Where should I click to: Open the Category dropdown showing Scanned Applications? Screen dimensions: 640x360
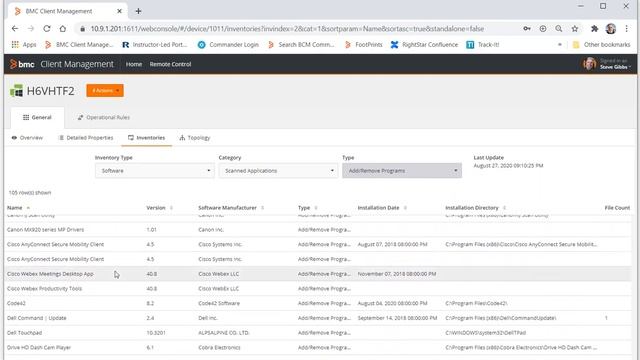[x=278, y=171]
